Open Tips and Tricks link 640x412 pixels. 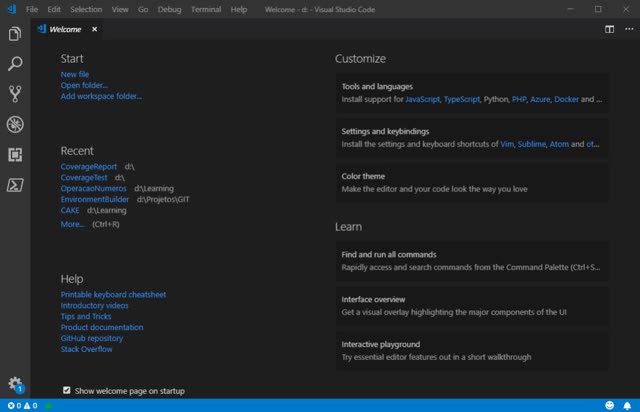pos(86,316)
